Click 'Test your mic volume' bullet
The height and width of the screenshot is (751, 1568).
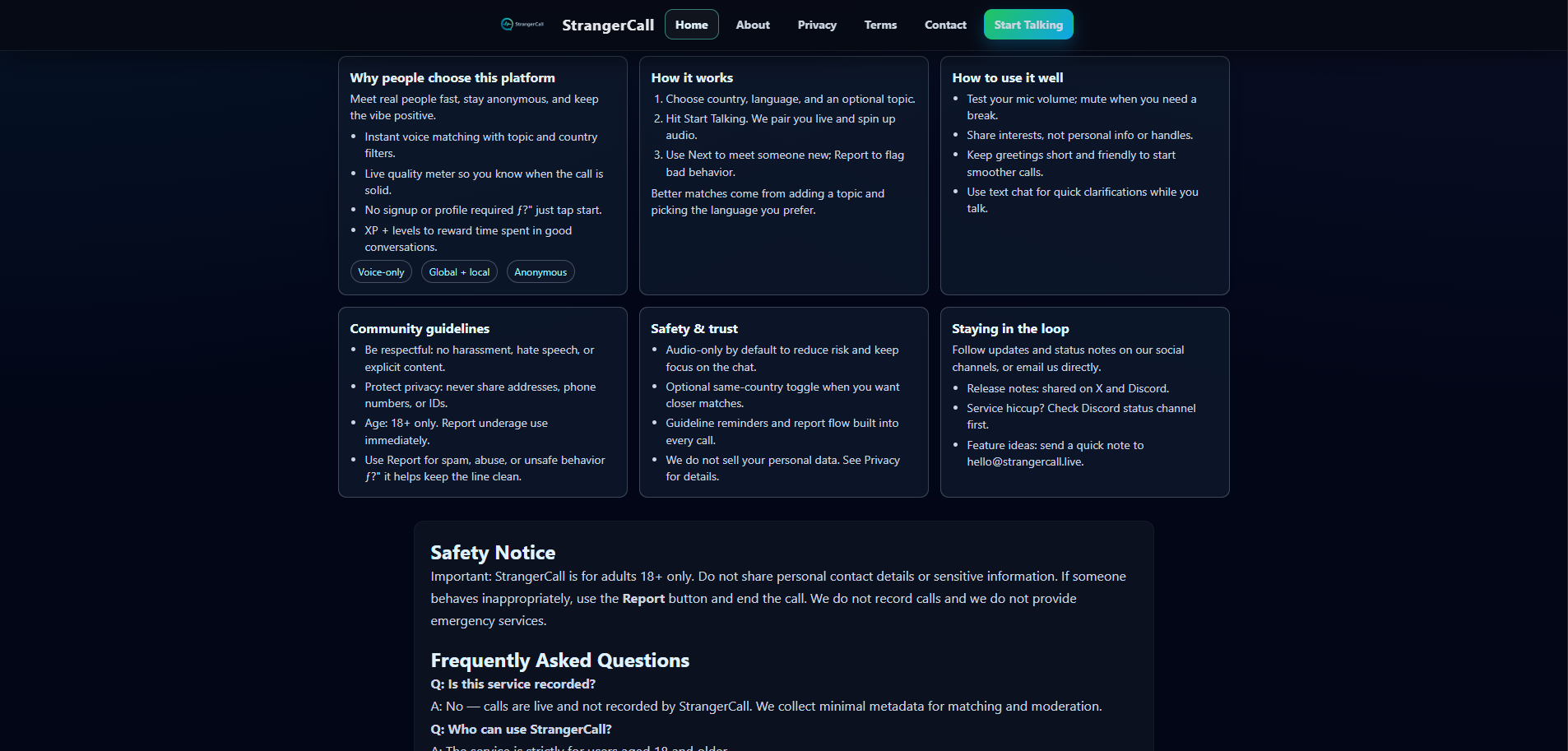click(x=1082, y=107)
